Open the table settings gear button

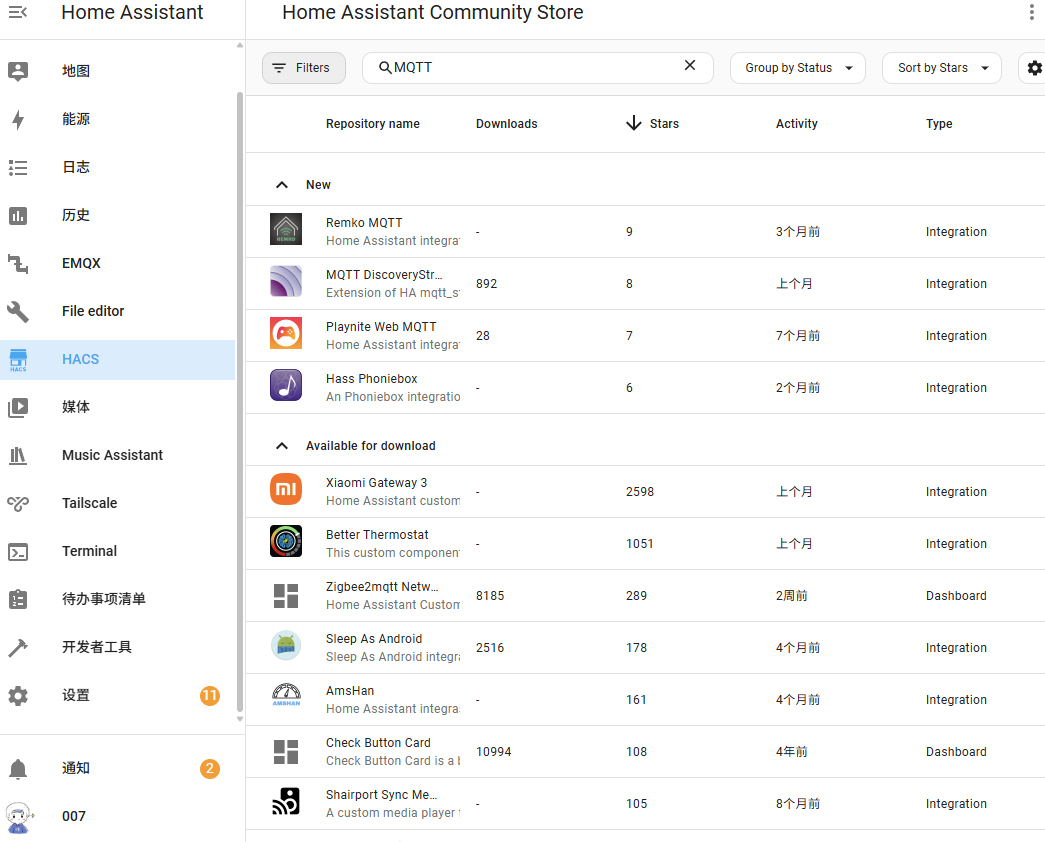coord(1034,68)
